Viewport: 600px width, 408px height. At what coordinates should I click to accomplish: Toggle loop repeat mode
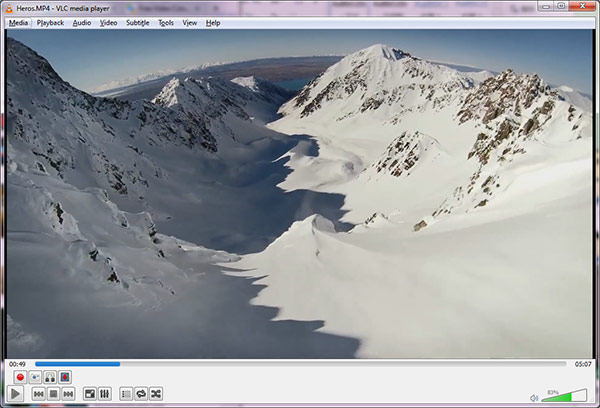coord(141,393)
